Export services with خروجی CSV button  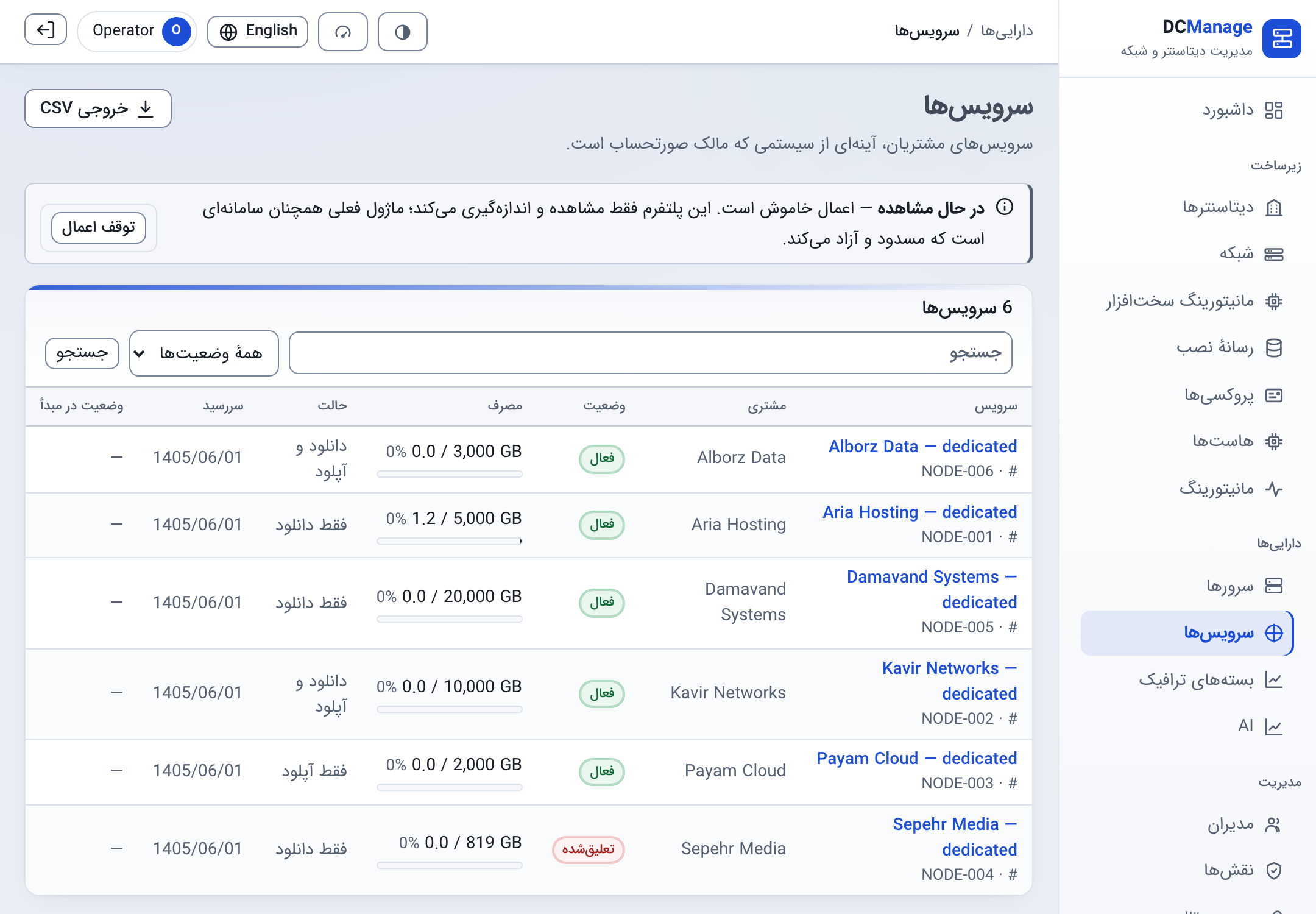[x=98, y=108]
